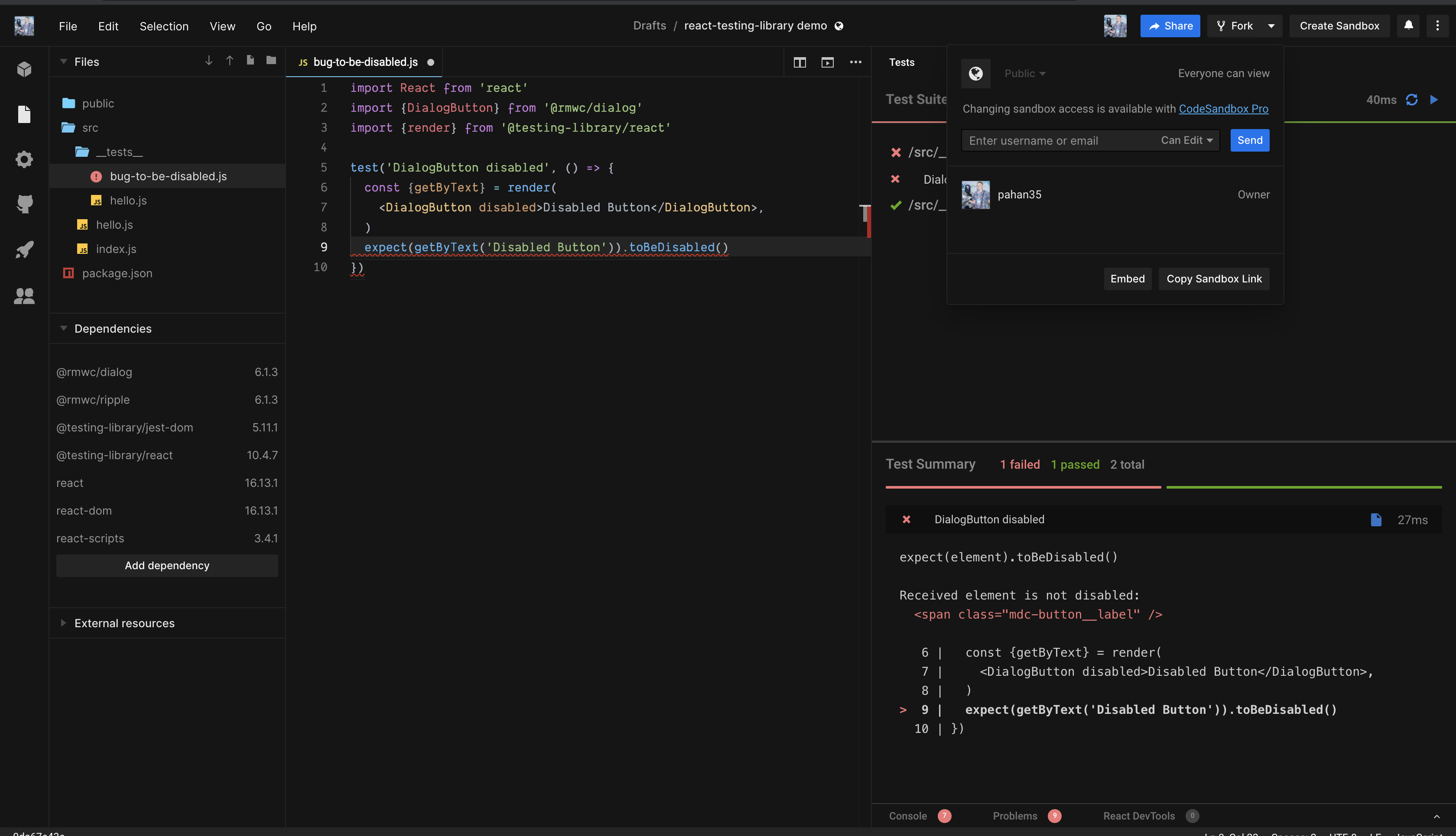
Task: Run all tests with the play icon
Action: pyautogui.click(x=1433, y=99)
